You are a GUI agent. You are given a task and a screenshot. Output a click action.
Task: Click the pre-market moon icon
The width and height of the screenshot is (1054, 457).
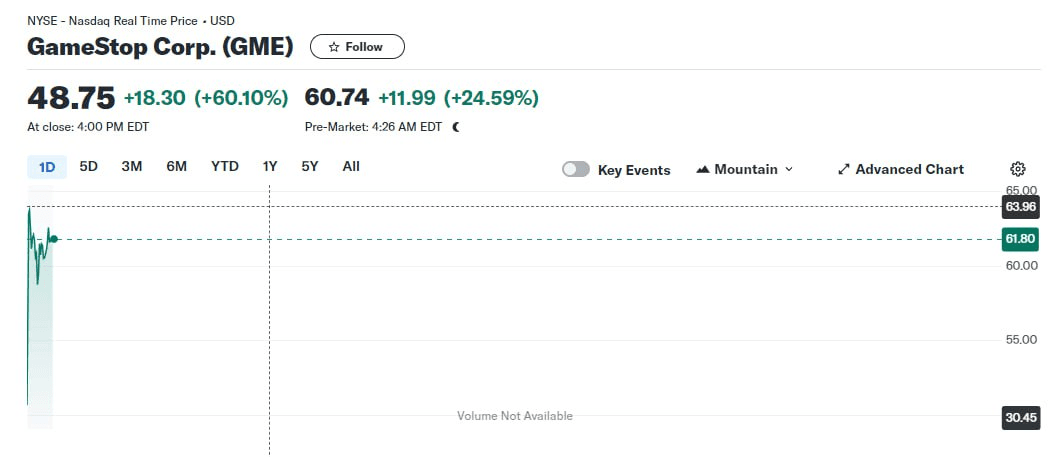[456, 127]
